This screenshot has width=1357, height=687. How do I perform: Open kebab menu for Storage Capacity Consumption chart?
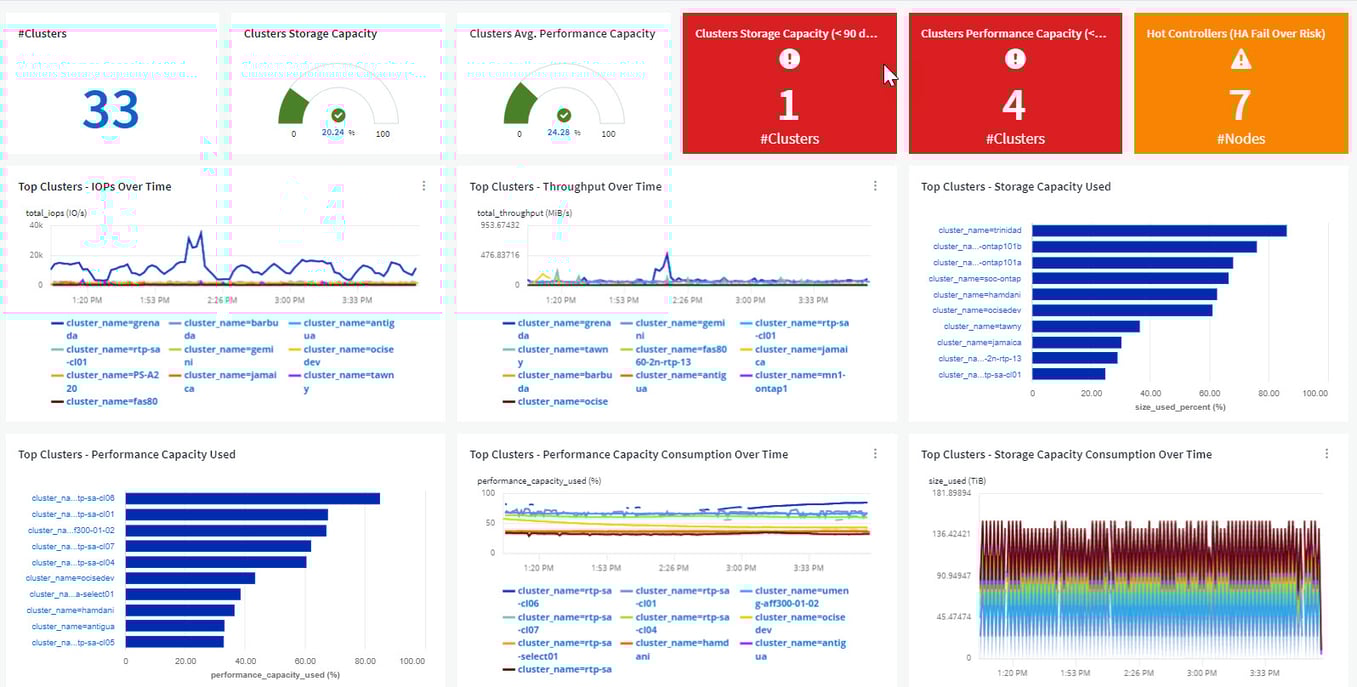click(x=1327, y=454)
